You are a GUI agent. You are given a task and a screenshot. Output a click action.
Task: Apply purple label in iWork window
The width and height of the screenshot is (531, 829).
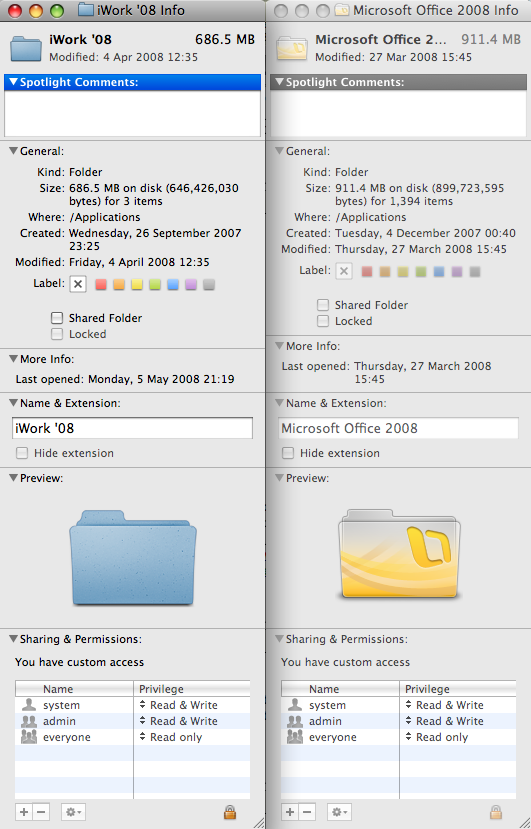pyautogui.click(x=191, y=284)
